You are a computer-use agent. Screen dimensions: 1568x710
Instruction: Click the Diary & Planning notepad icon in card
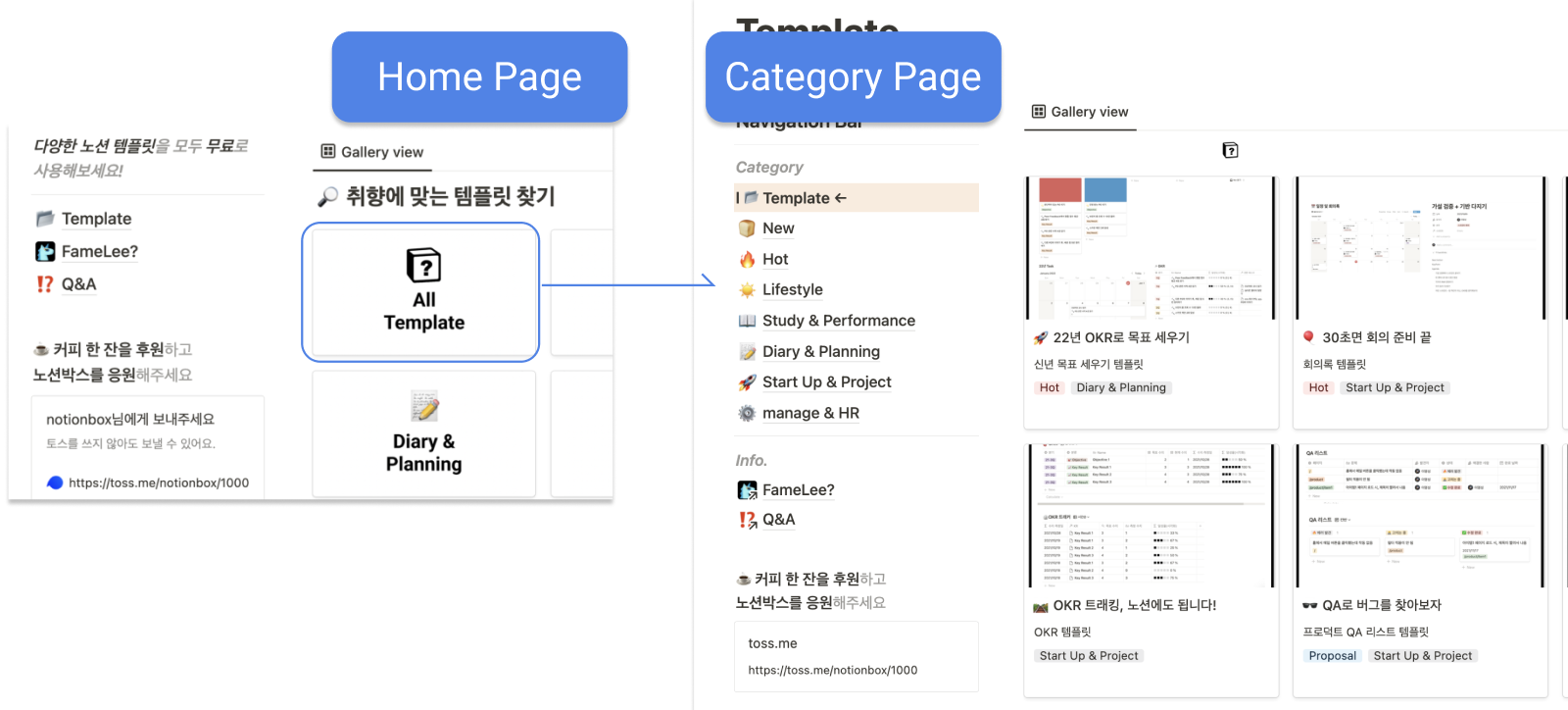pyautogui.click(x=424, y=406)
